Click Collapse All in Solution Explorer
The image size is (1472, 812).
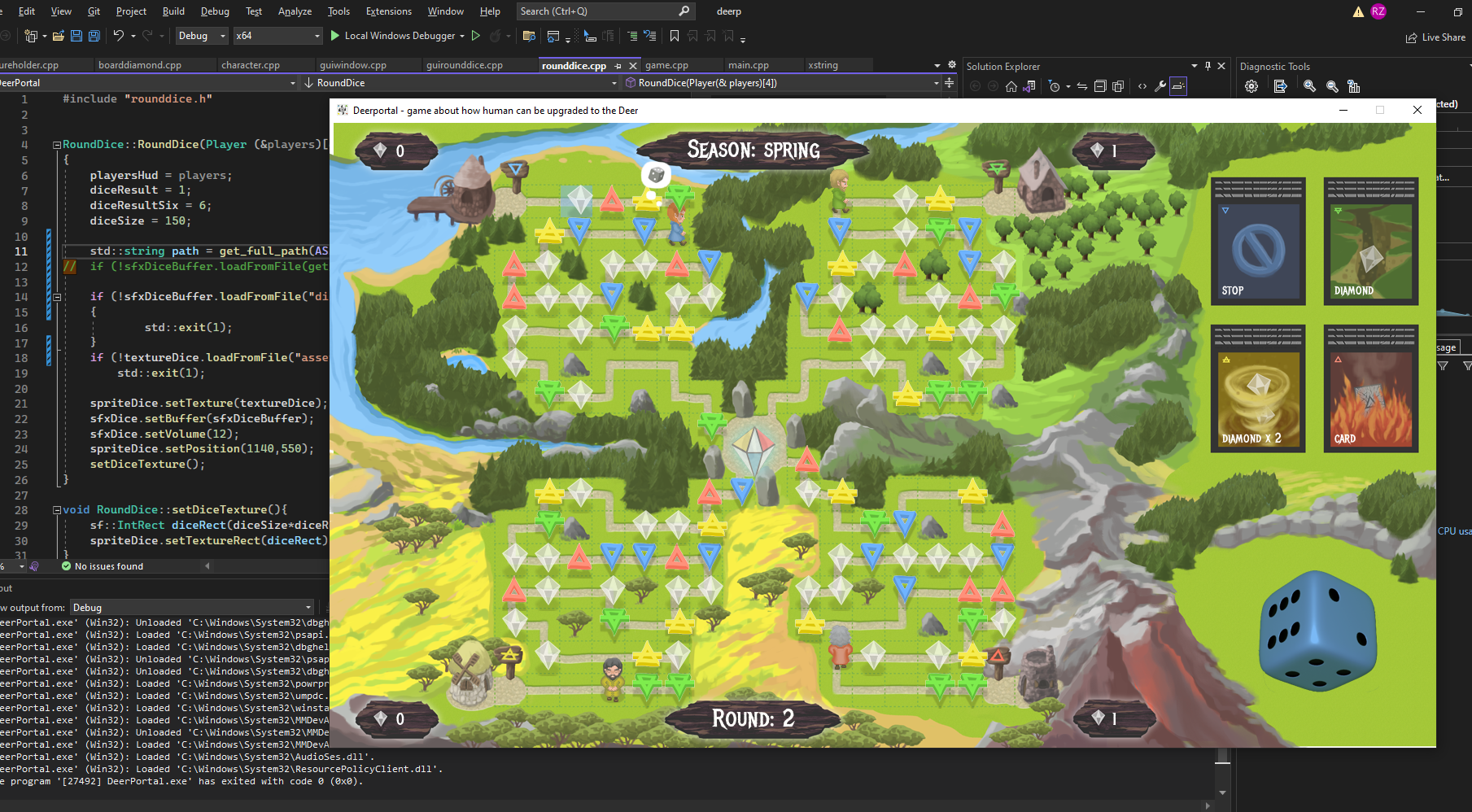tap(1100, 86)
